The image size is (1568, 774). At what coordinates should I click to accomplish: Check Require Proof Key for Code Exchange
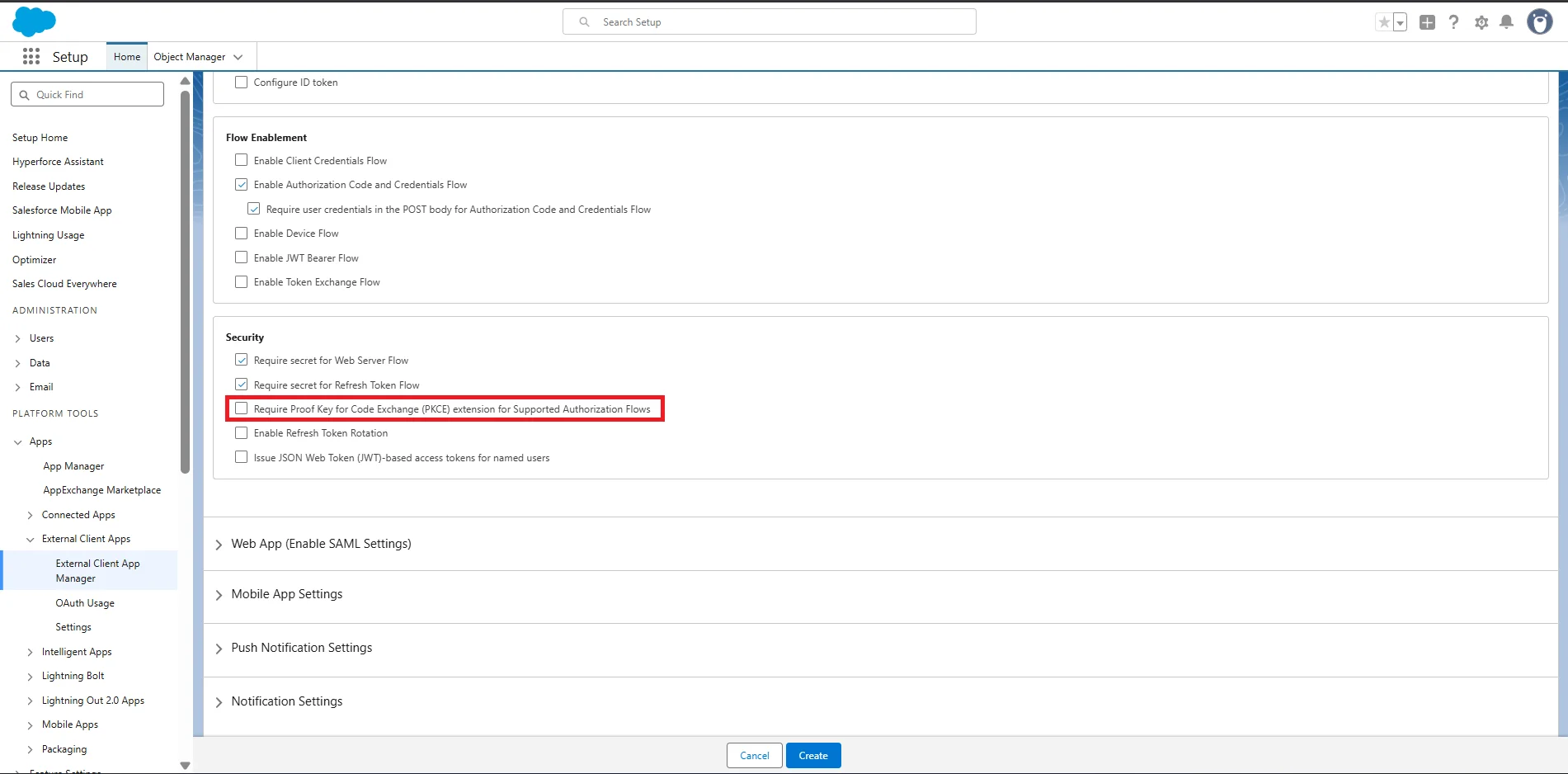pos(241,408)
